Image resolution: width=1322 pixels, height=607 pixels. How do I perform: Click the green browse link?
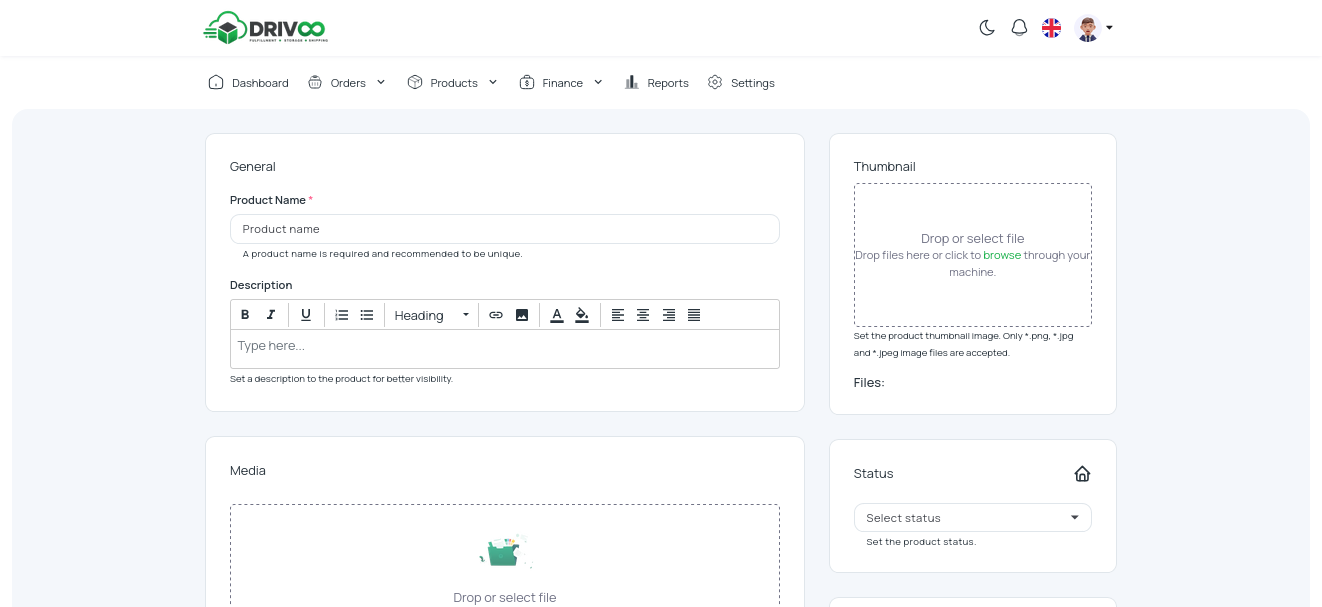1002,255
